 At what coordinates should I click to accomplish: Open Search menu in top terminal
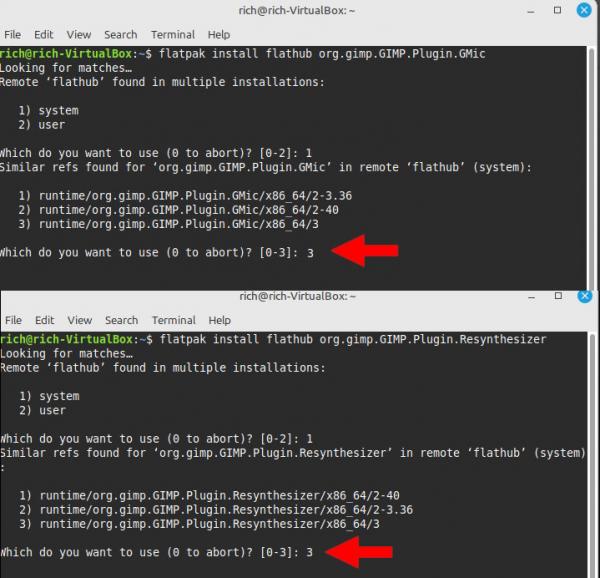[121, 35]
